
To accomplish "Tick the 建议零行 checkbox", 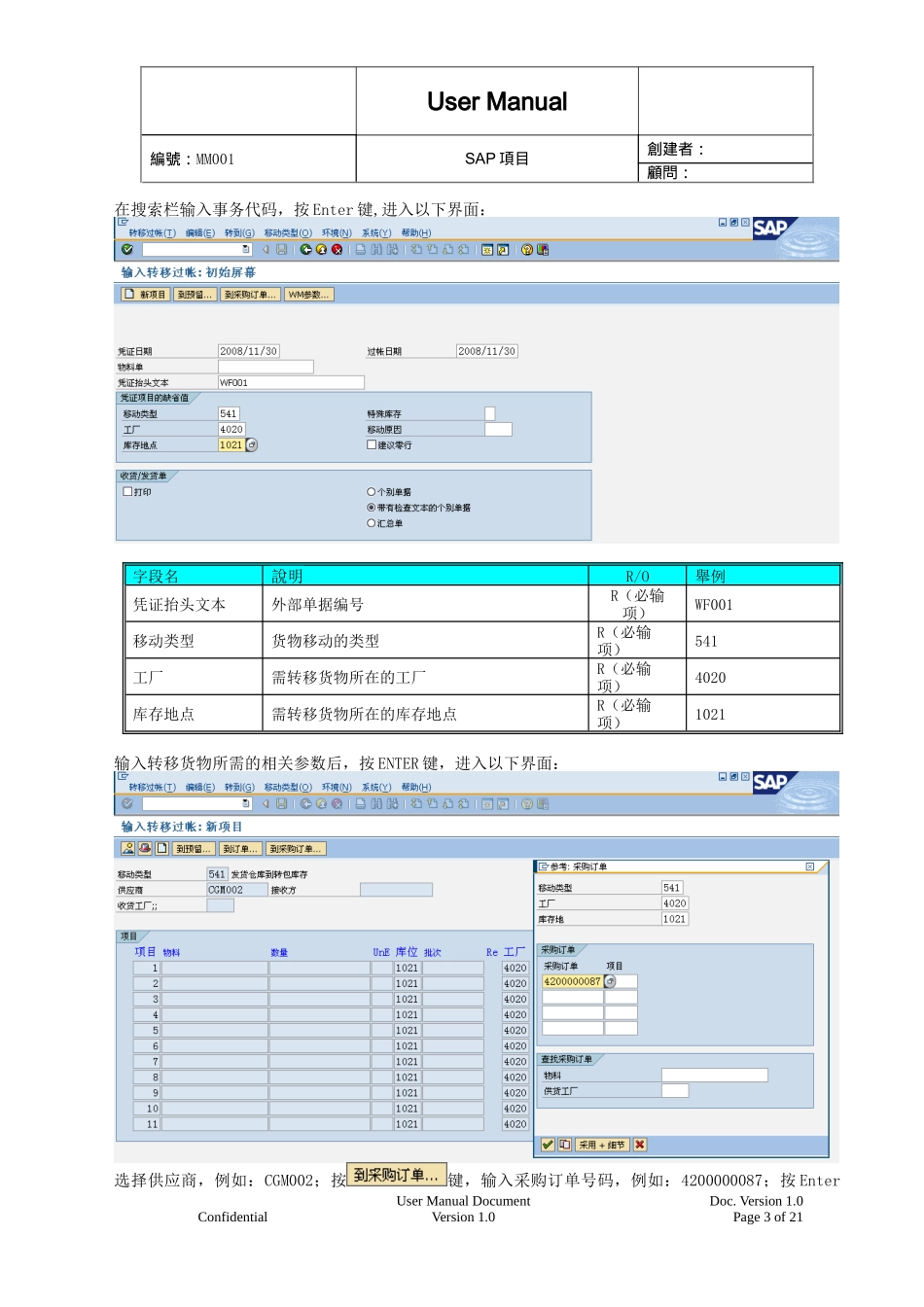I will (x=372, y=445).
